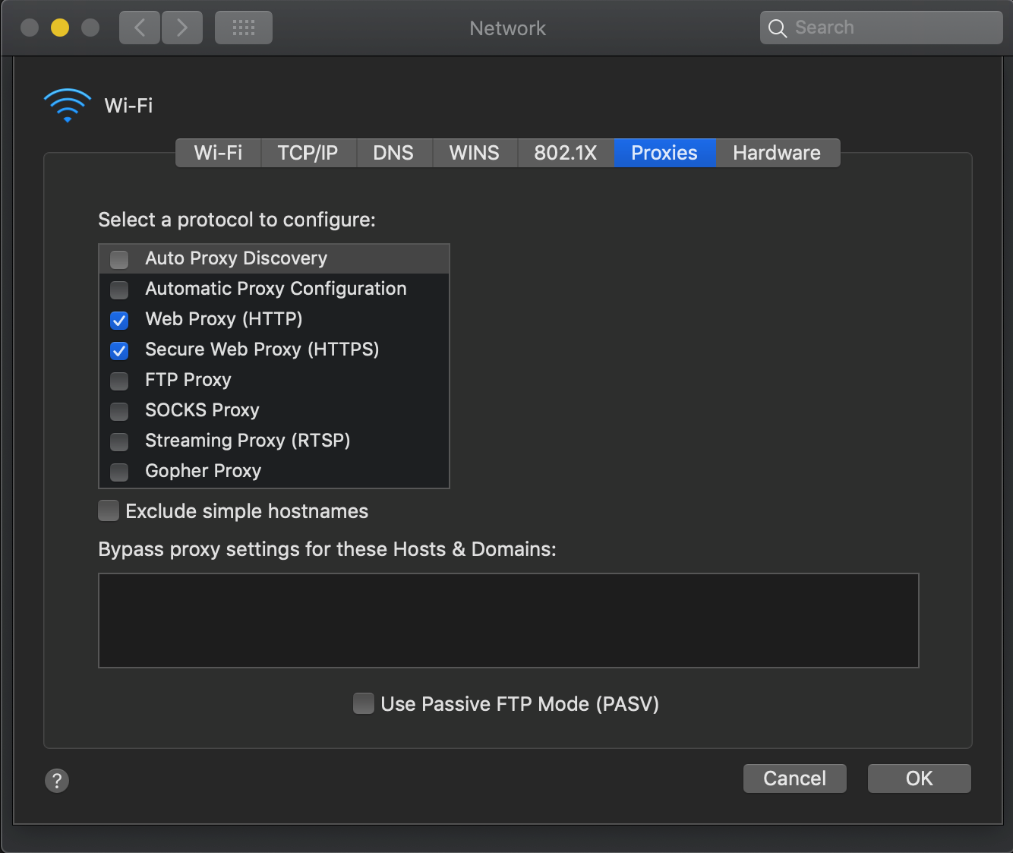This screenshot has width=1013, height=853.
Task: Click the bypass proxy hosts text area
Action: 508,620
